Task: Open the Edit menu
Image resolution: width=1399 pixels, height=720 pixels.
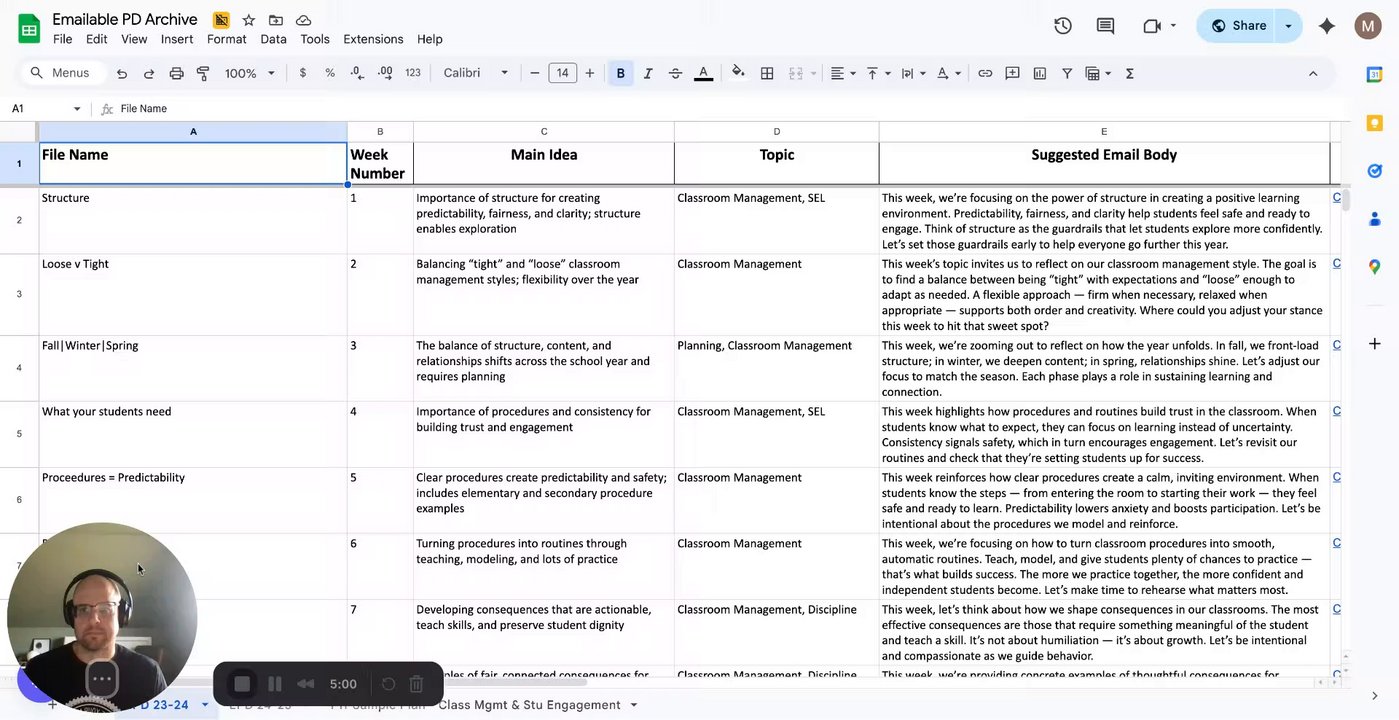Action: pyautogui.click(x=97, y=39)
